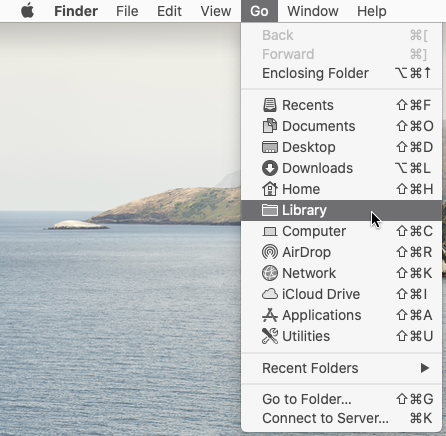Screen dimensions: 446x436
Task: Click the Documents pages icon
Action: (x=270, y=126)
